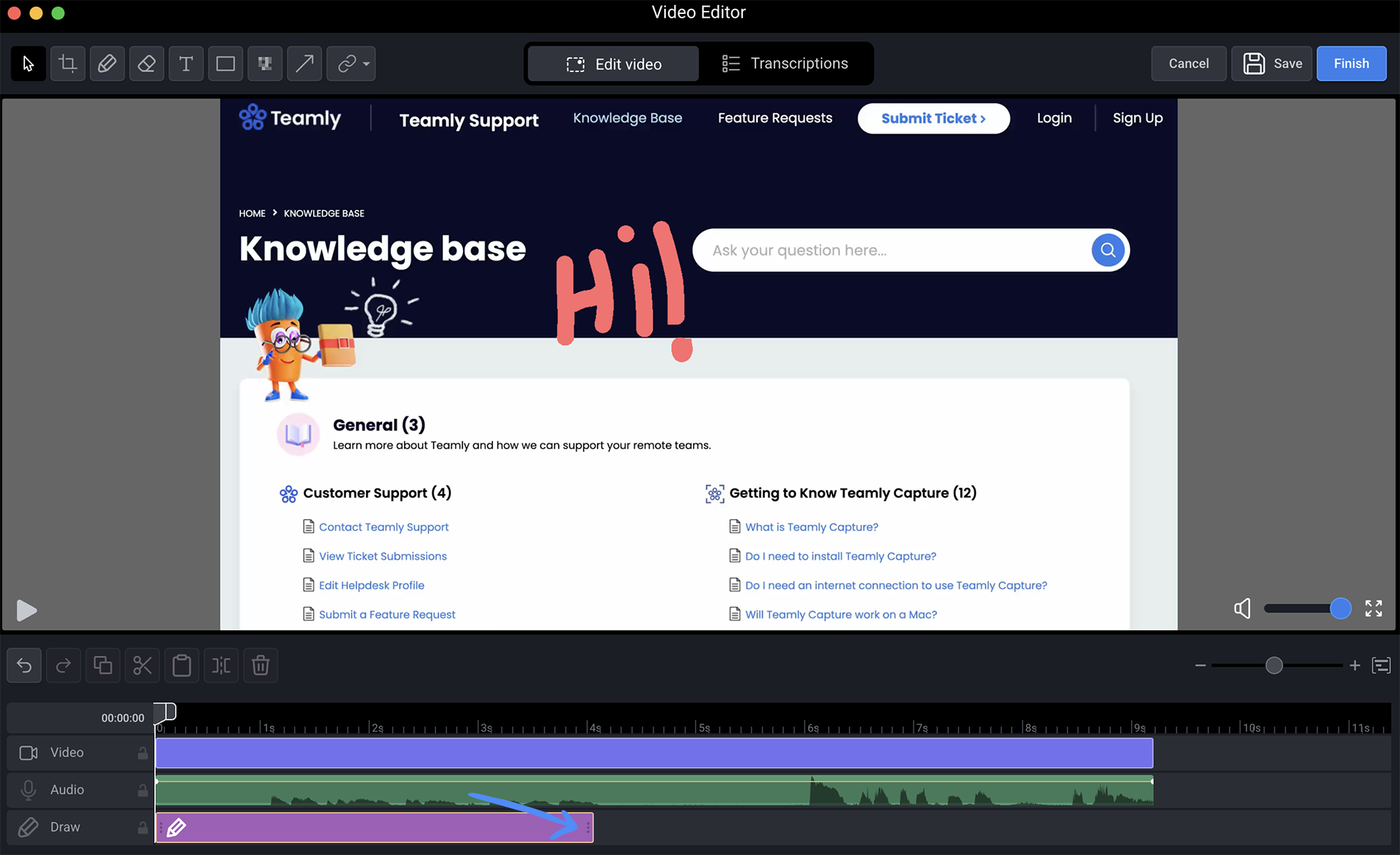Select the Crop tool
This screenshot has height=855, width=1400.
coord(68,64)
